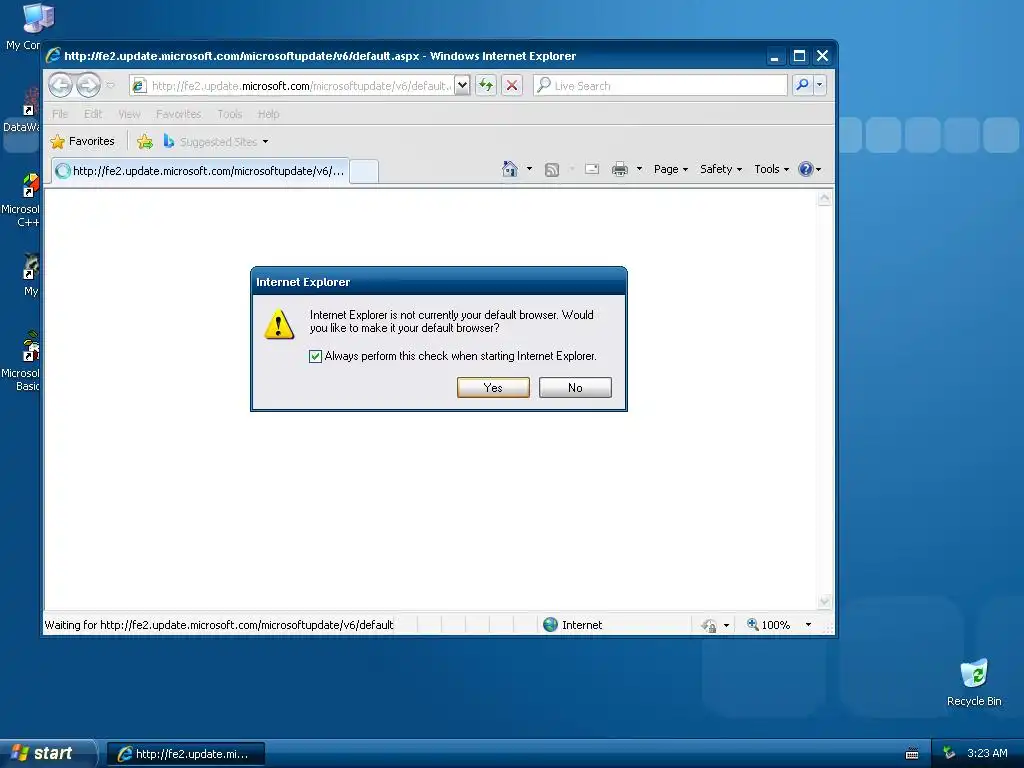Select the Recycle Bin desktop icon
Screen dimensions: 1024x768
[x=974, y=682]
